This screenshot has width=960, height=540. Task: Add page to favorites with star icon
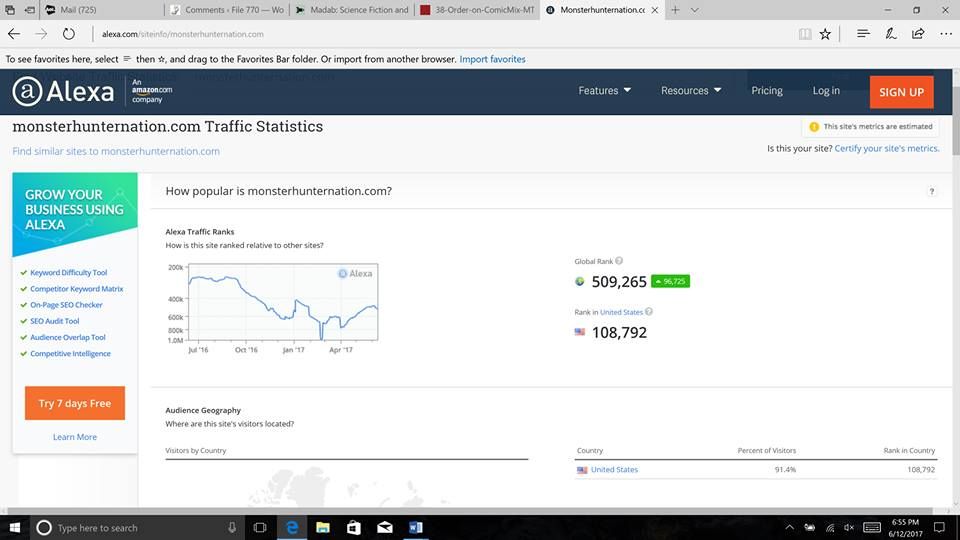(825, 34)
